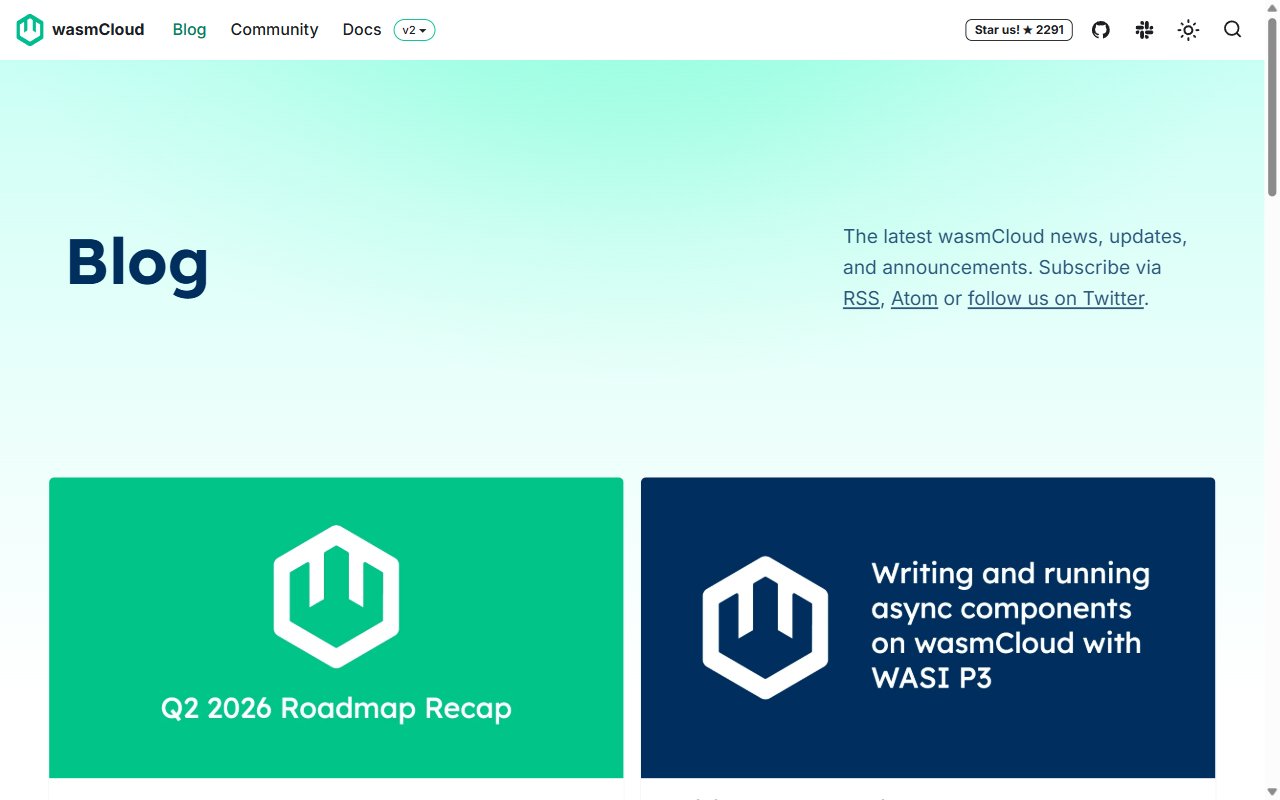Click the wasmCloud hexagon logo icon
Viewport: 1280px width, 800px height.
pos(30,30)
